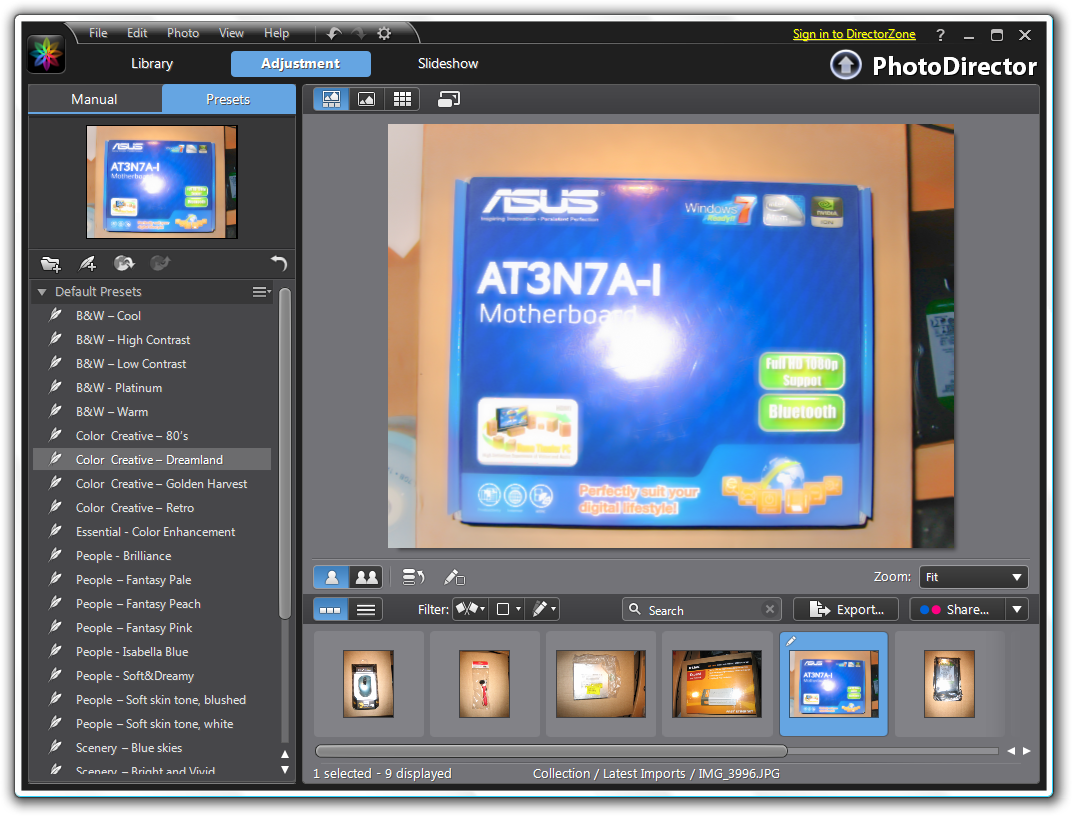Open the Default Presets options list icon
This screenshot has height=816, width=1072.
(261, 292)
